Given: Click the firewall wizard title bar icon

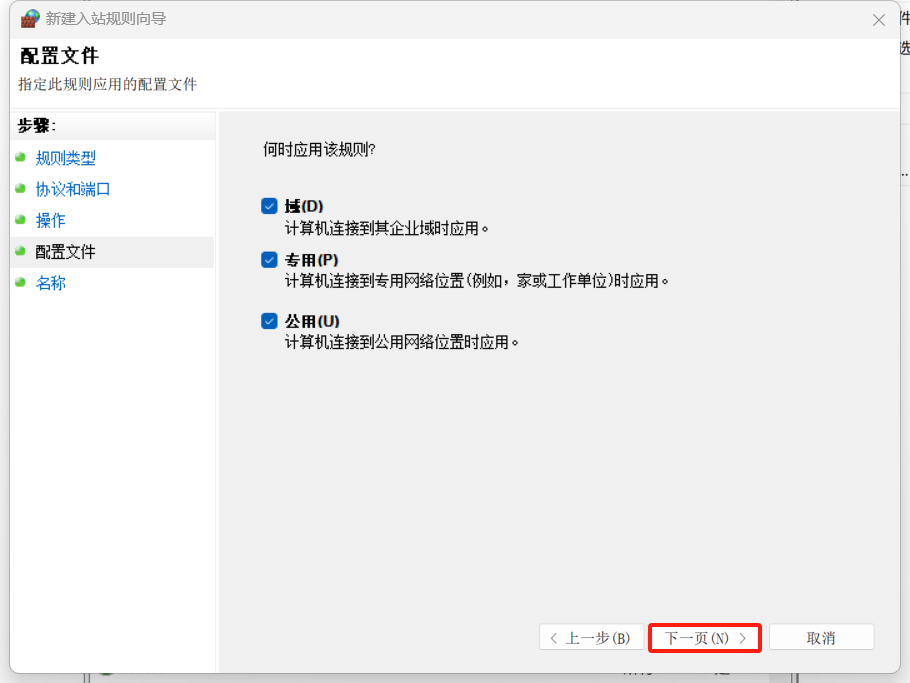Looking at the screenshot, I should [30, 19].
